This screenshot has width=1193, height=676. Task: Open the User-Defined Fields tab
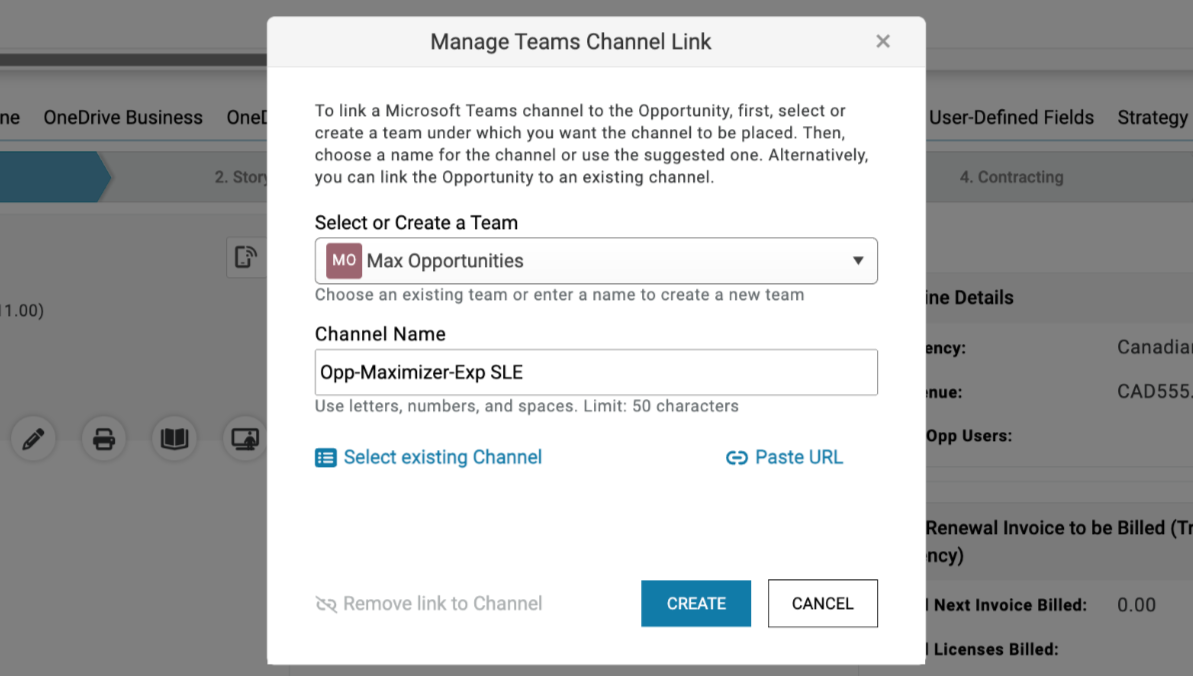[x=1011, y=117]
